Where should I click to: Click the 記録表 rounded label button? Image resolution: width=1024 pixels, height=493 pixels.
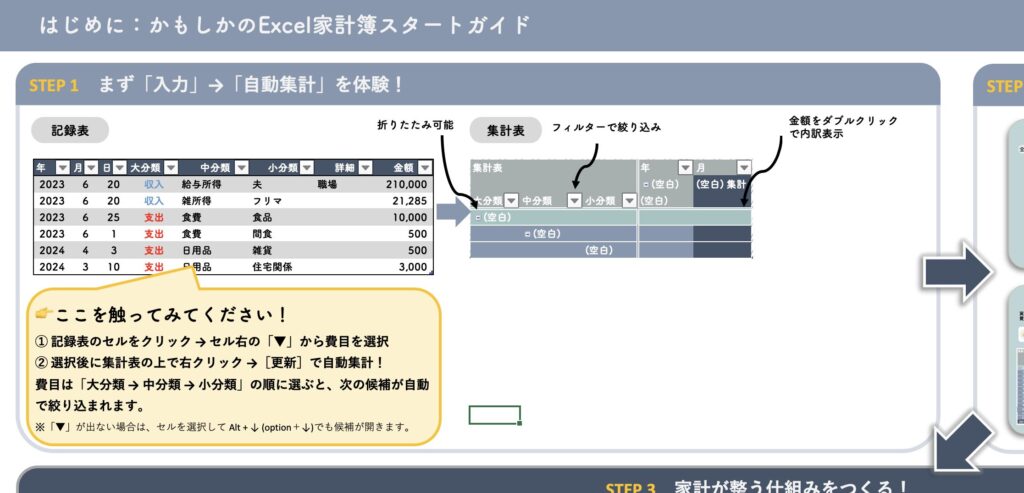pos(70,130)
